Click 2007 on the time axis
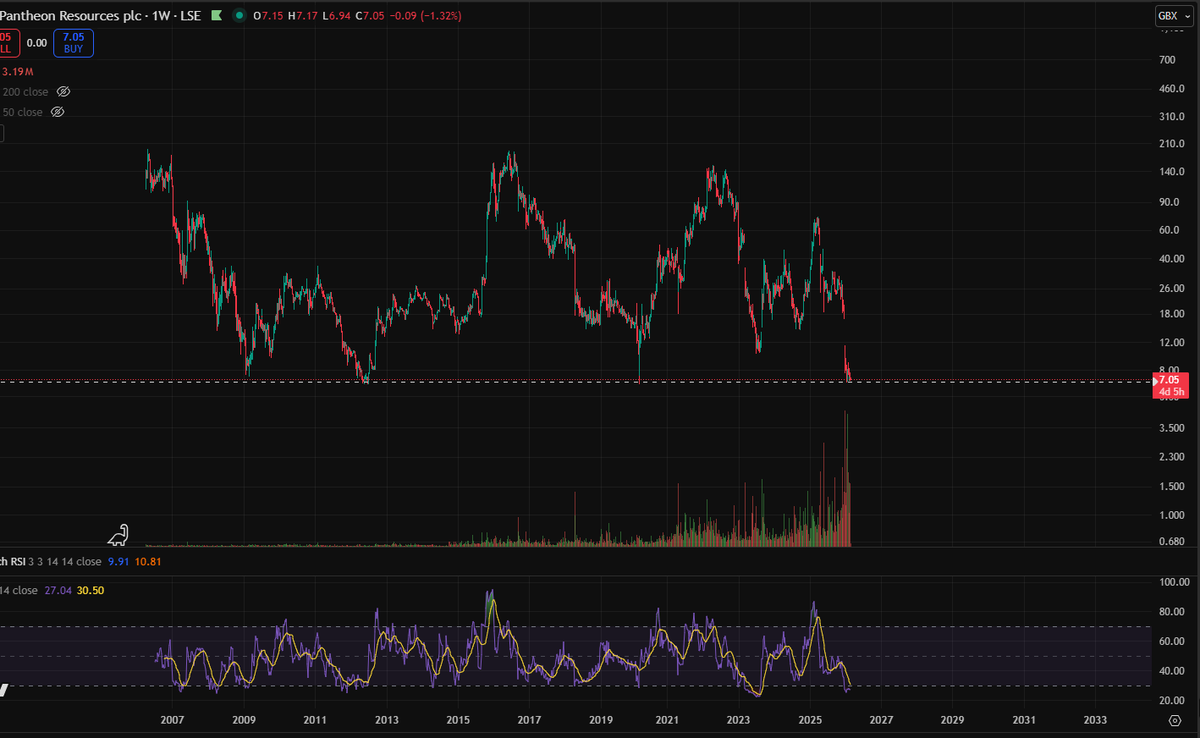This screenshot has height=738, width=1200. pos(172,720)
